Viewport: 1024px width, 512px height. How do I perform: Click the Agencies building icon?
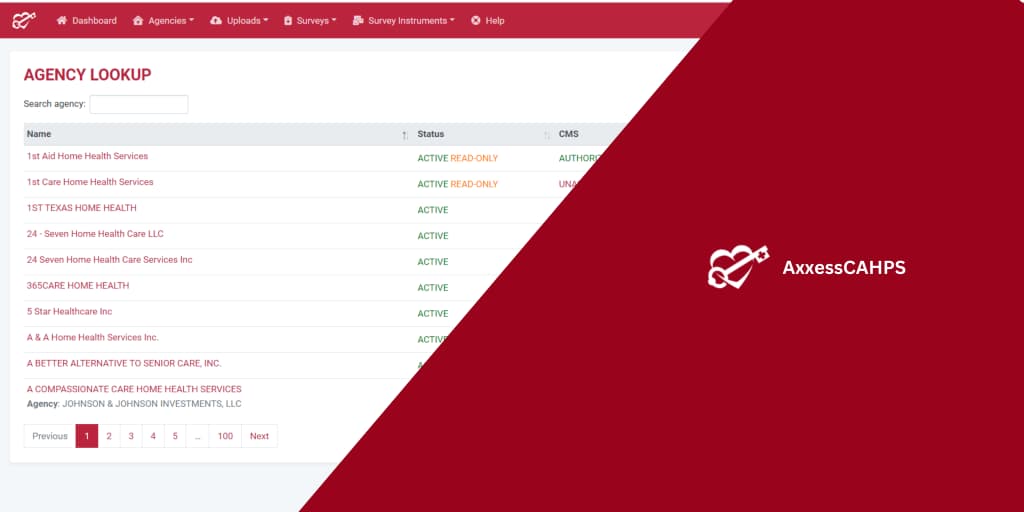[x=138, y=21]
